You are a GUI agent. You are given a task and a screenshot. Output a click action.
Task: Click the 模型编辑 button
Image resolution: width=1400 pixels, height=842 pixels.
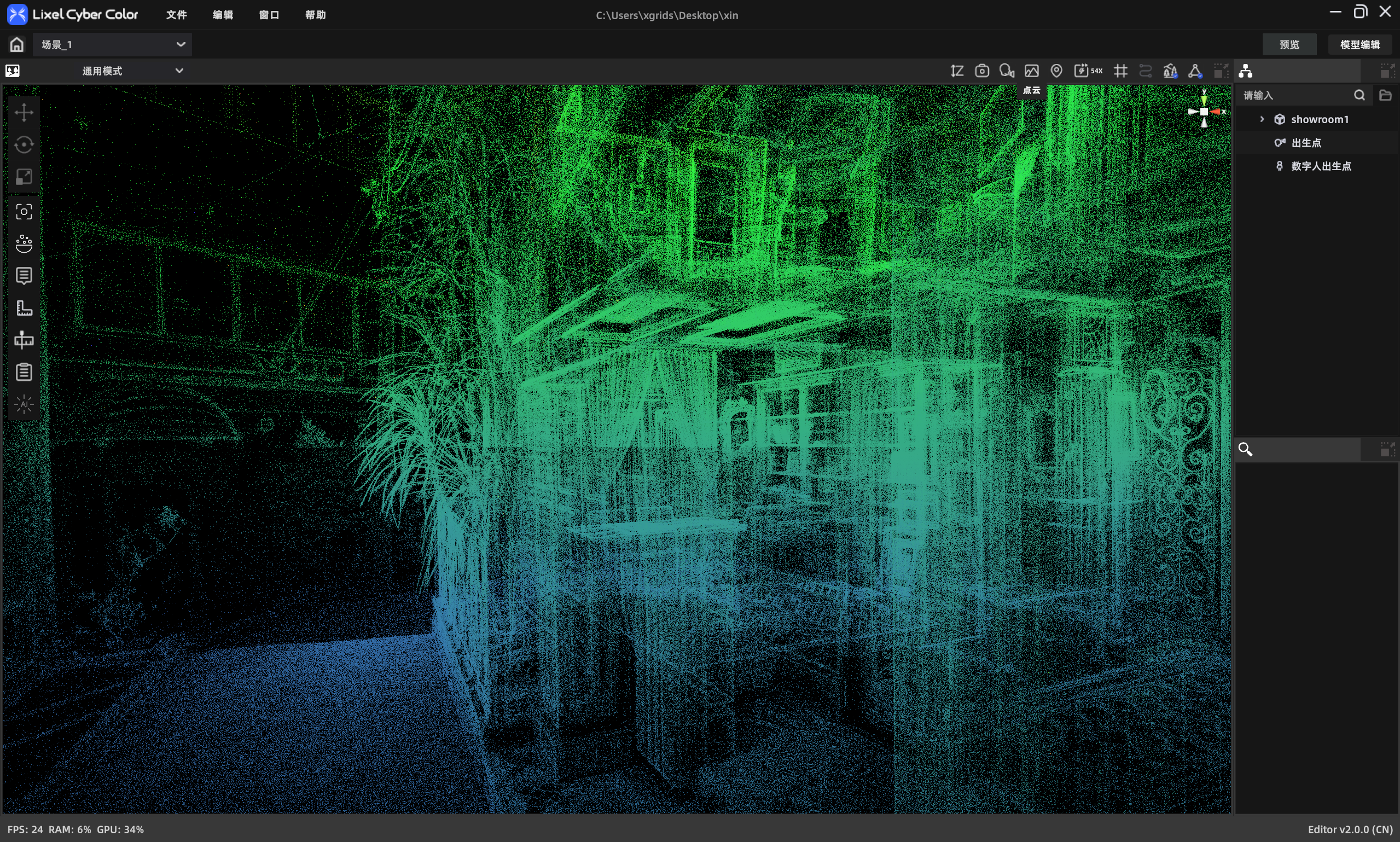[1360, 44]
